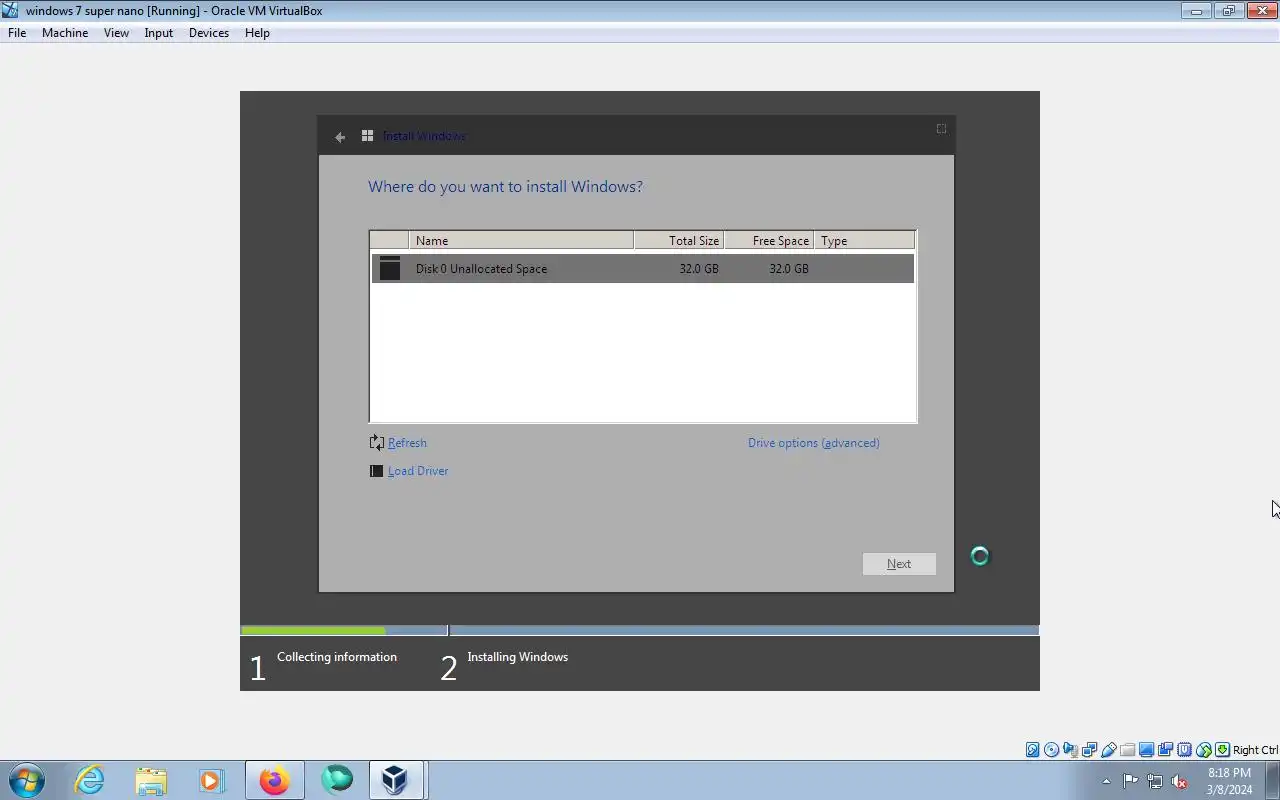Click the Collecting information step label
Viewport: 1280px width, 800px height.
pos(337,657)
